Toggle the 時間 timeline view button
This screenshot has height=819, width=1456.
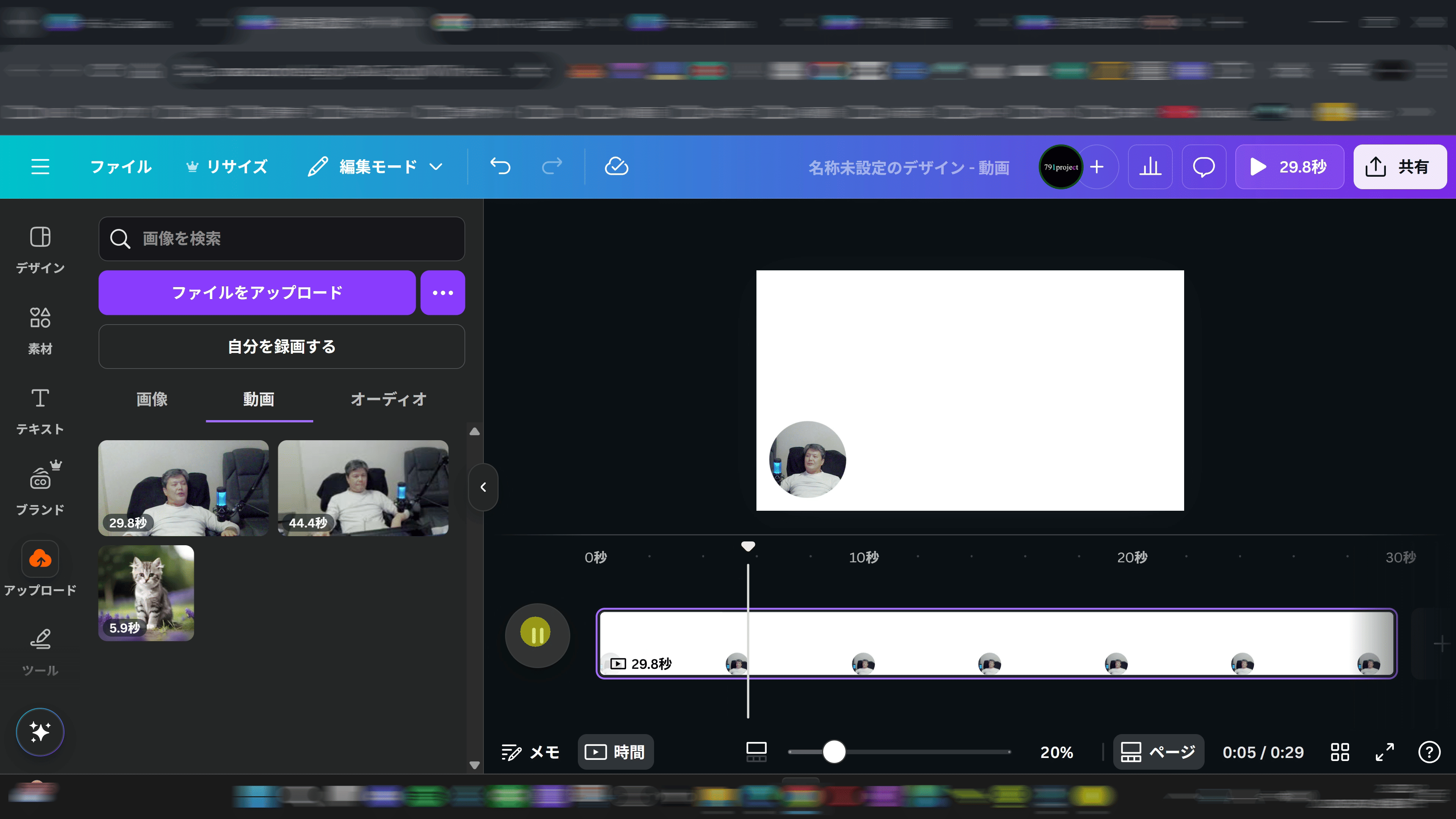click(x=615, y=752)
